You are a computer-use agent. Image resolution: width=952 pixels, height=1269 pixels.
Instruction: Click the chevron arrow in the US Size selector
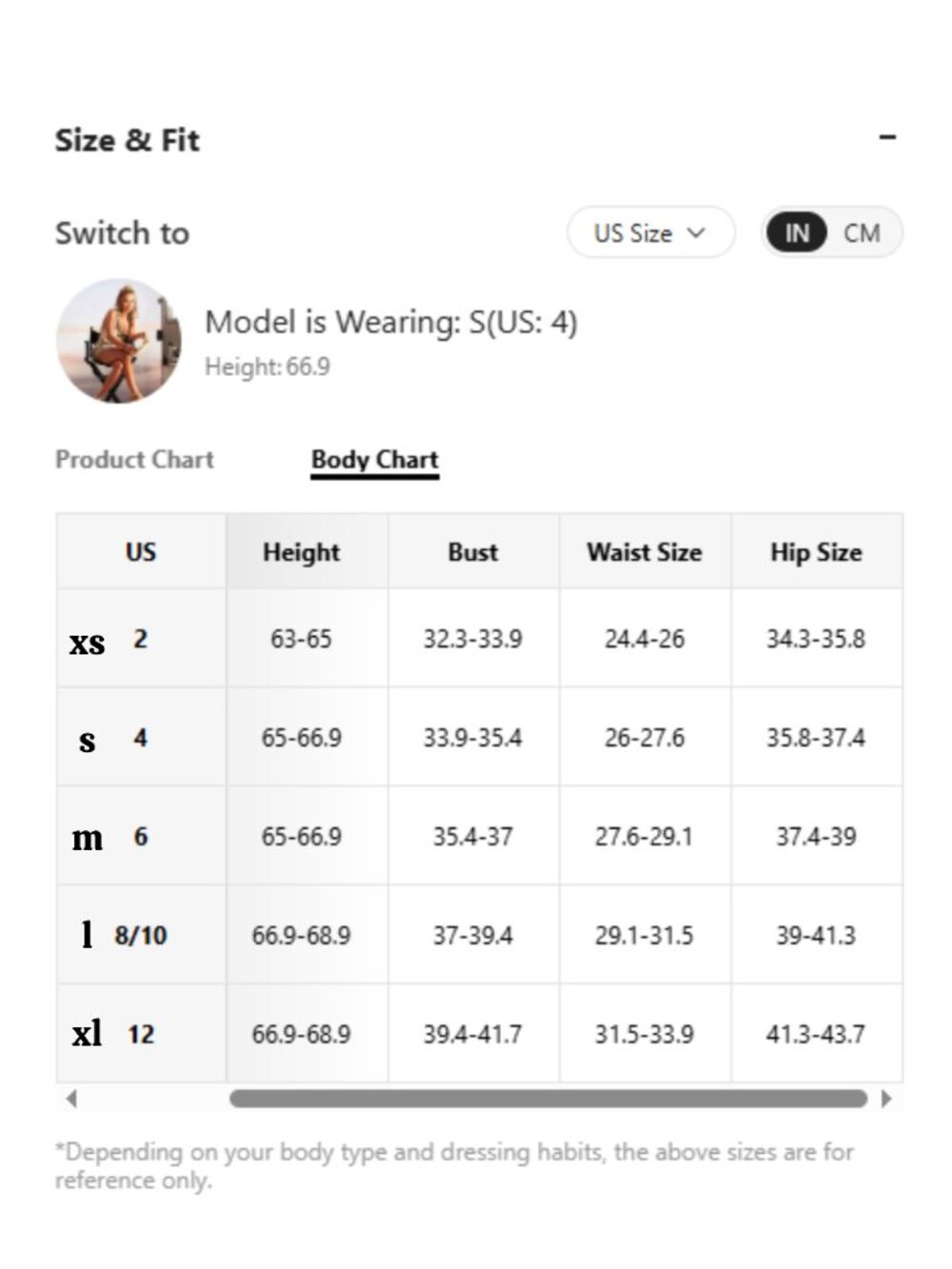pyautogui.click(x=697, y=232)
